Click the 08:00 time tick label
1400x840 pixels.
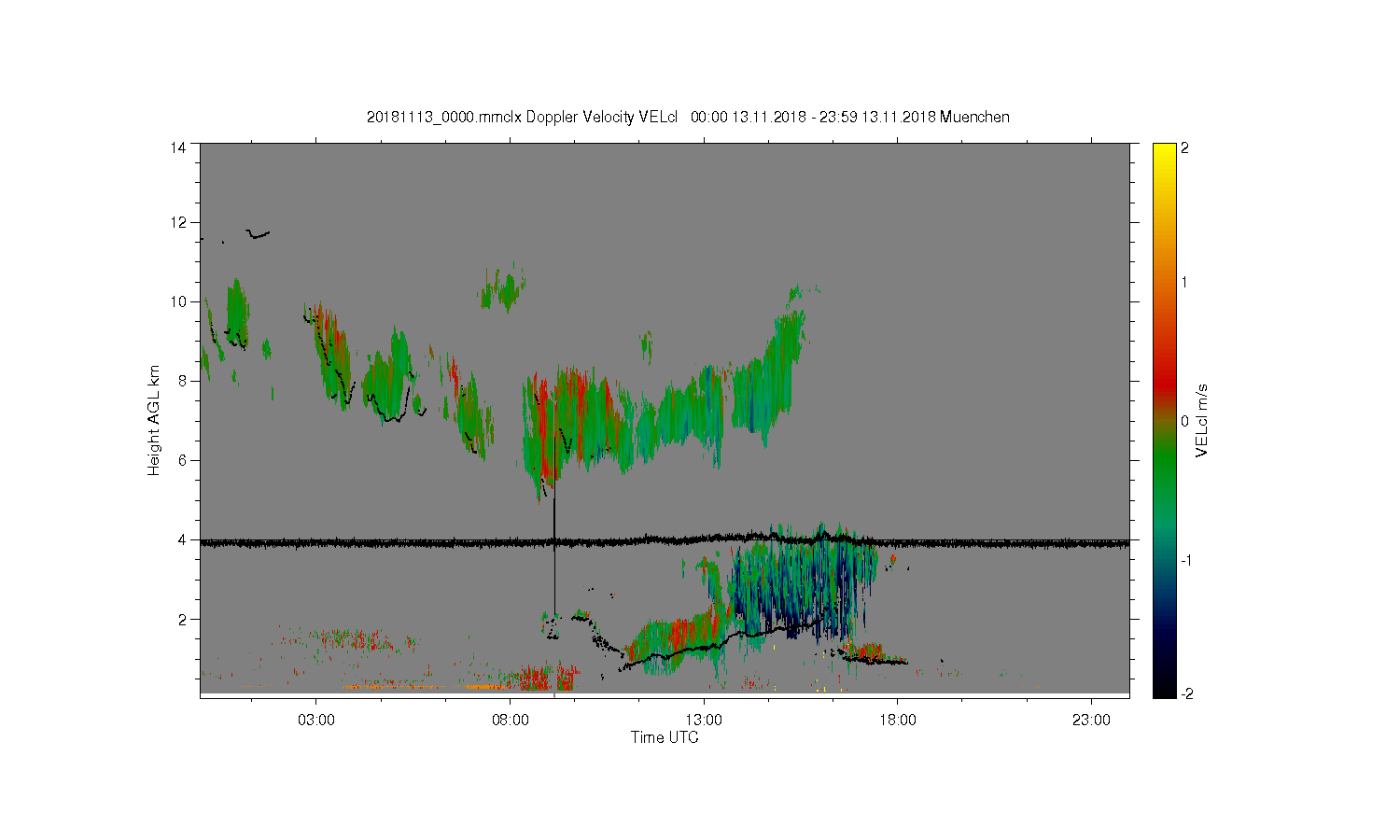point(510,721)
